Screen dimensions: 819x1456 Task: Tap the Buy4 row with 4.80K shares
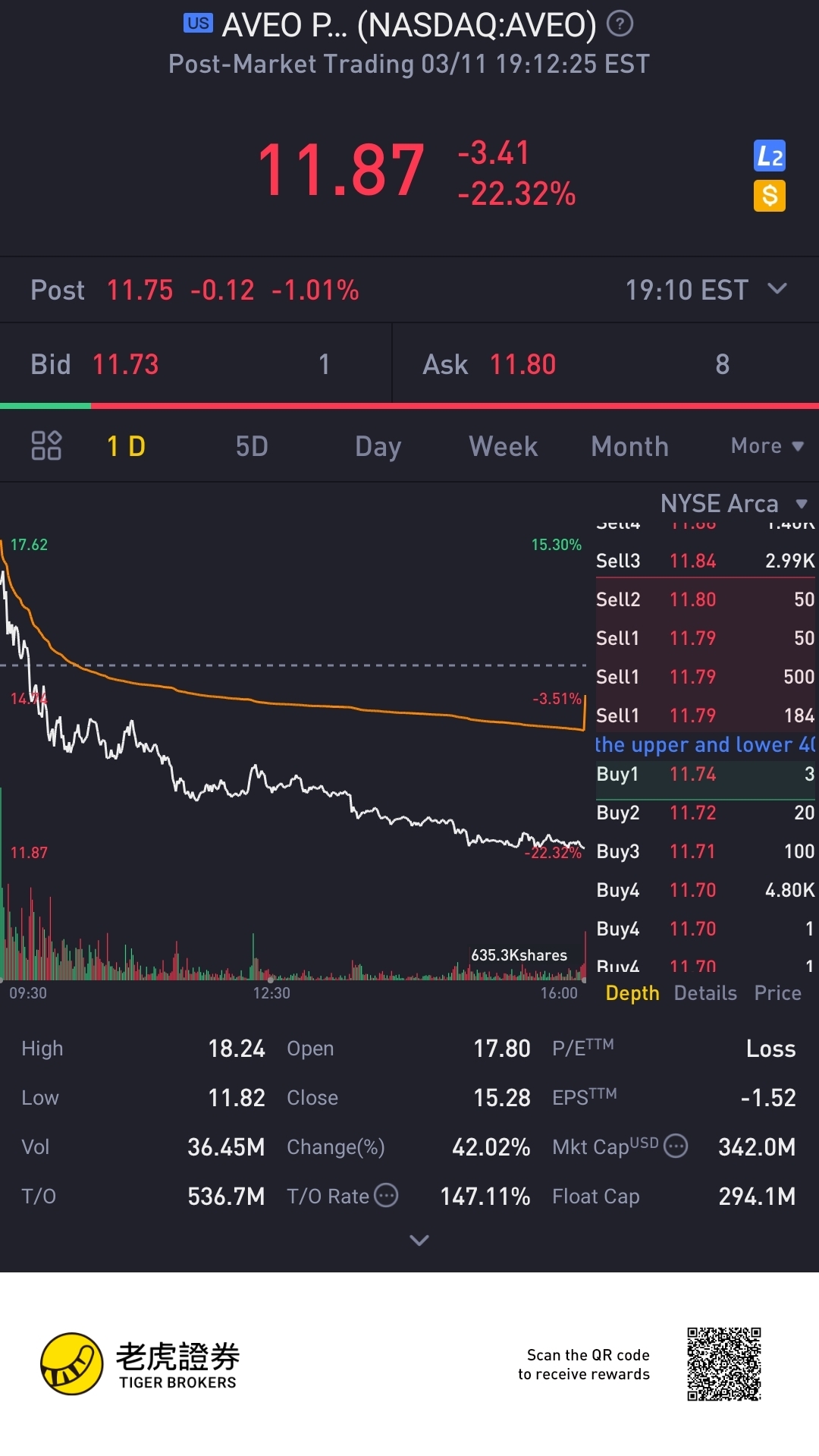coord(705,890)
